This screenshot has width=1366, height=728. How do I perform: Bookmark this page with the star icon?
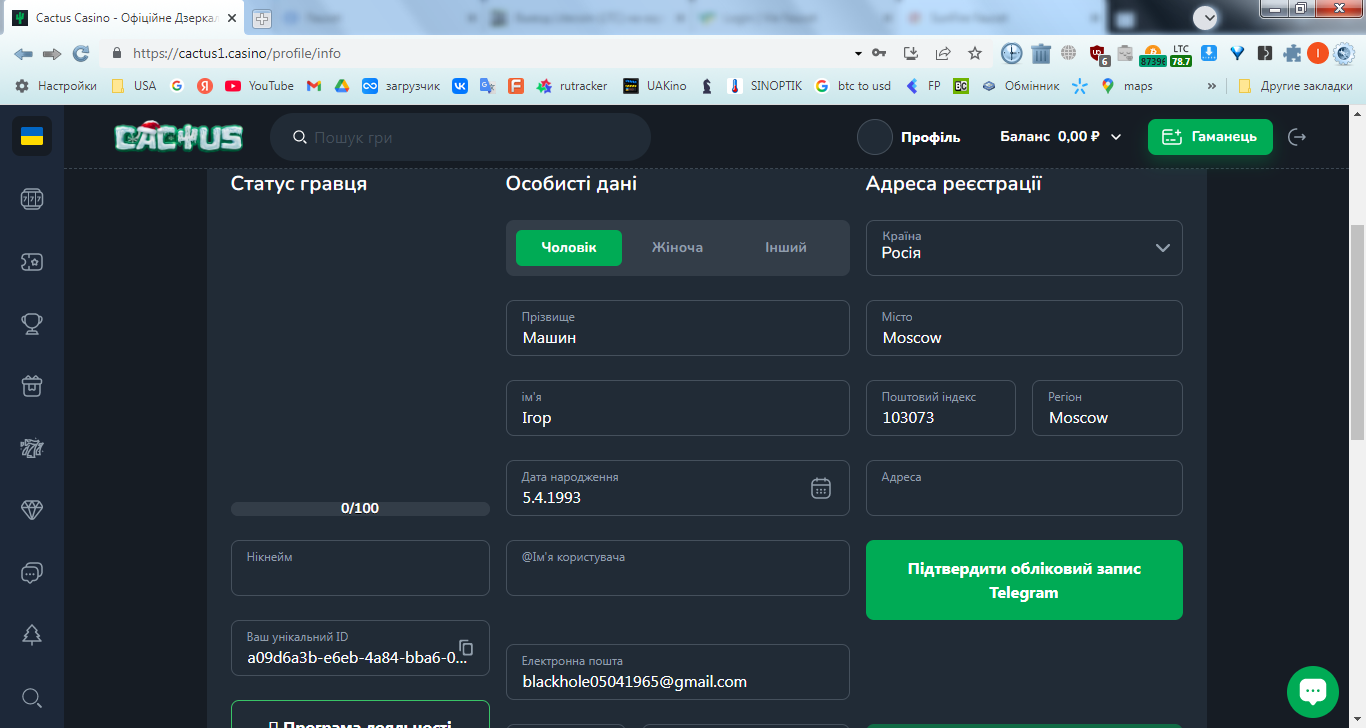click(x=975, y=53)
